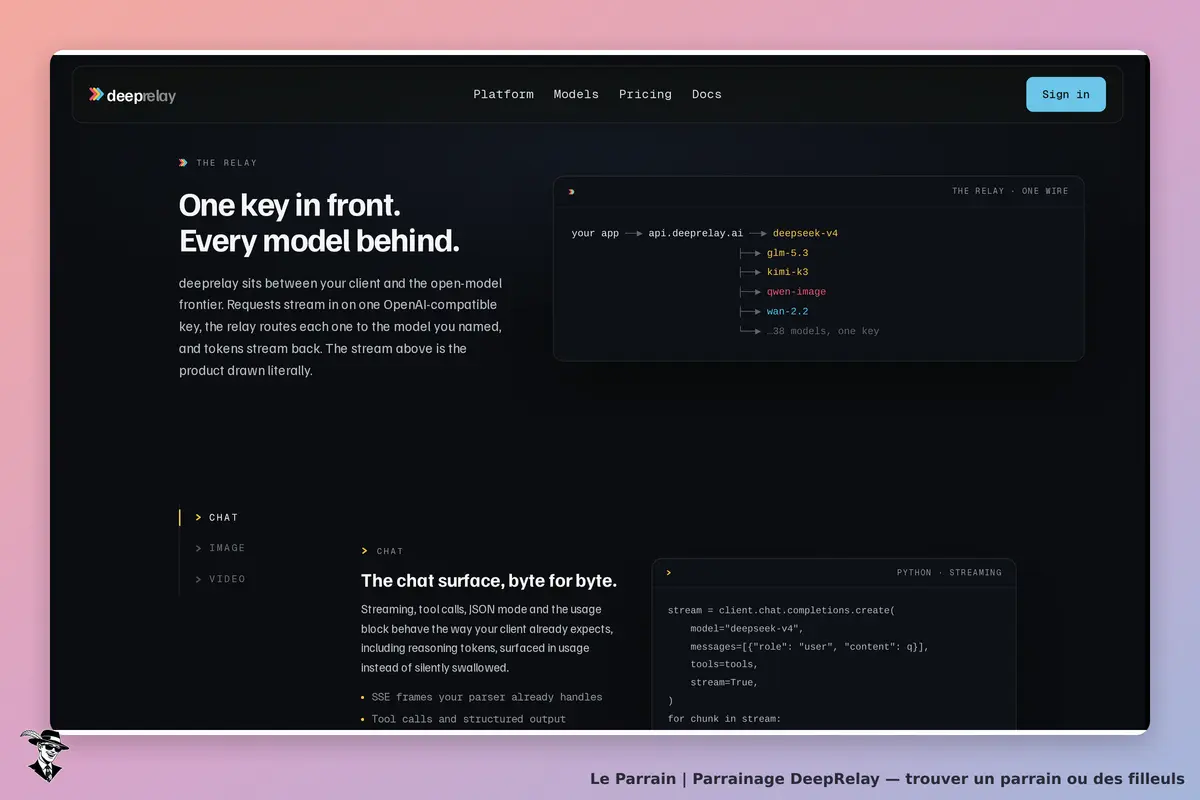Click the code line "stream=True,"

tap(724, 682)
